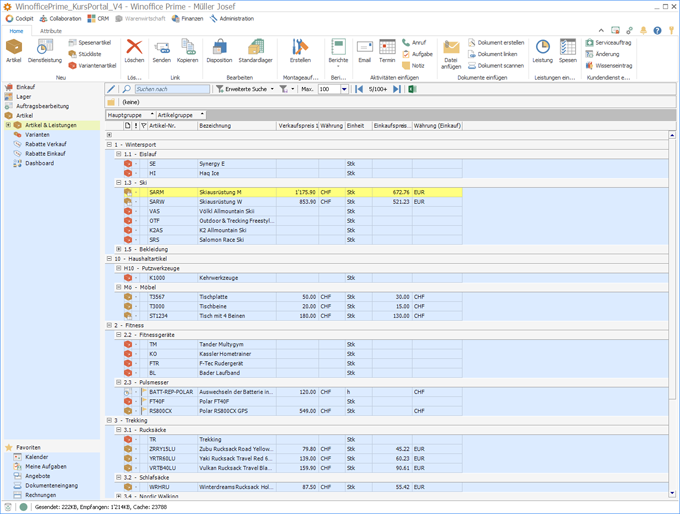Insert a Termin activity
Image resolution: width=680 pixels, height=514 pixels.
pyautogui.click(x=387, y=51)
